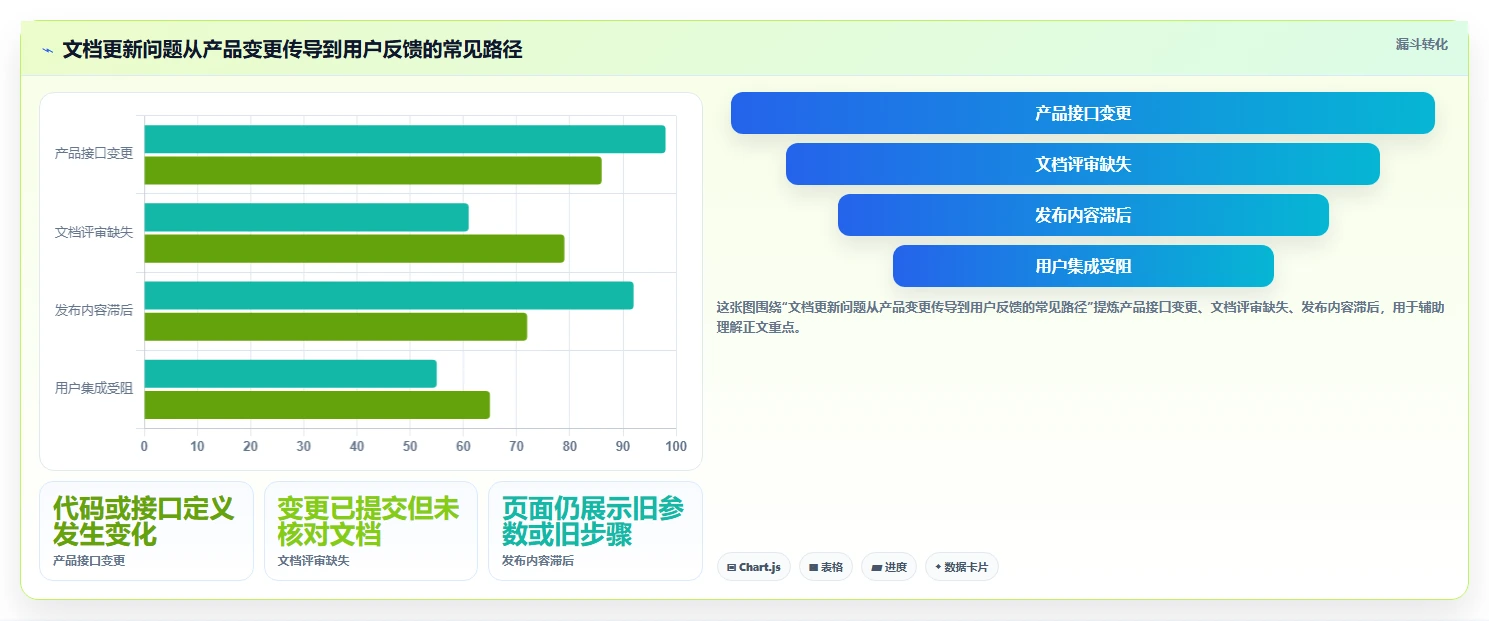Viewport: 1489px width, 621px height.
Task: Click the x-axis tick label 0
Action: click(144, 446)
